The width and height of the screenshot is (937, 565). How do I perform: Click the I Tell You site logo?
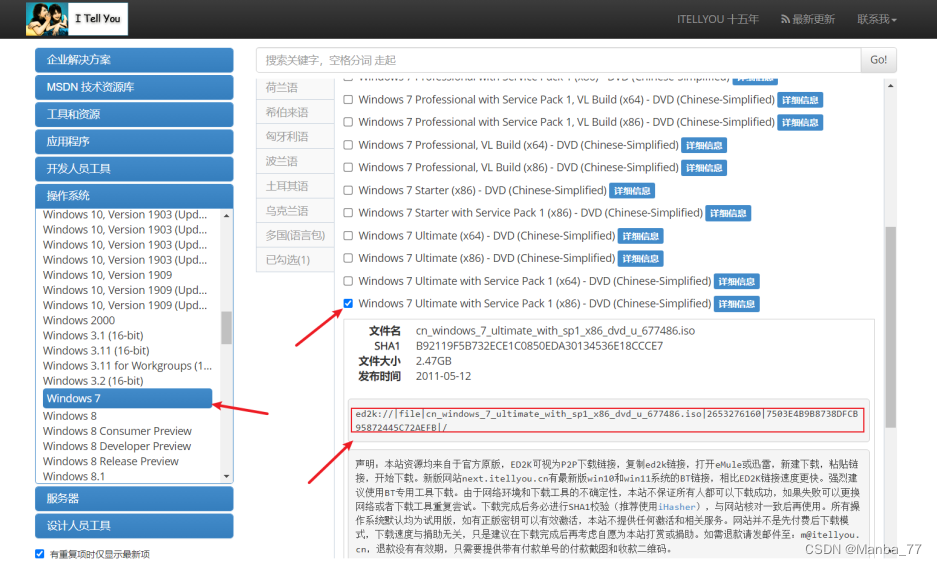coord(76,19)
